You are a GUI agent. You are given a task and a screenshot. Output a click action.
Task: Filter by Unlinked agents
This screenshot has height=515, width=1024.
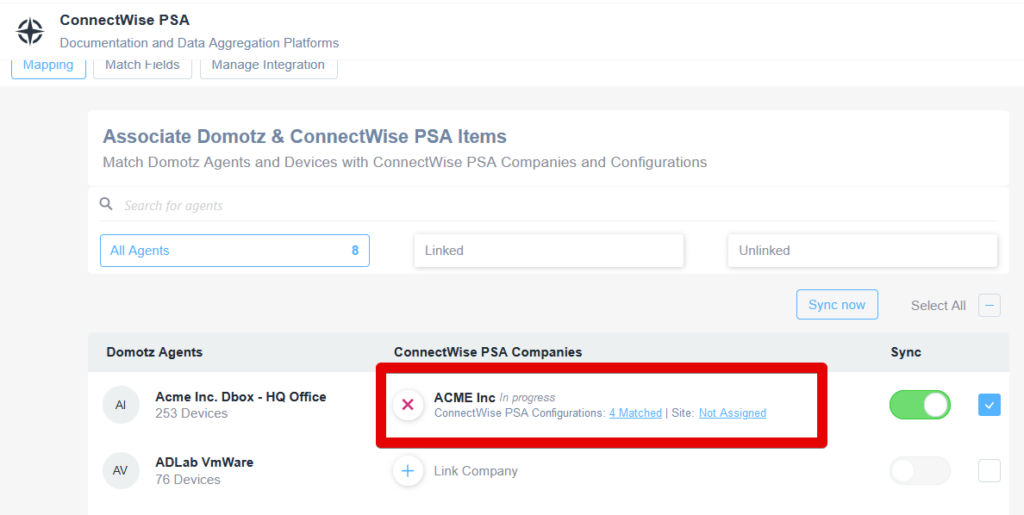pos(863,251)
